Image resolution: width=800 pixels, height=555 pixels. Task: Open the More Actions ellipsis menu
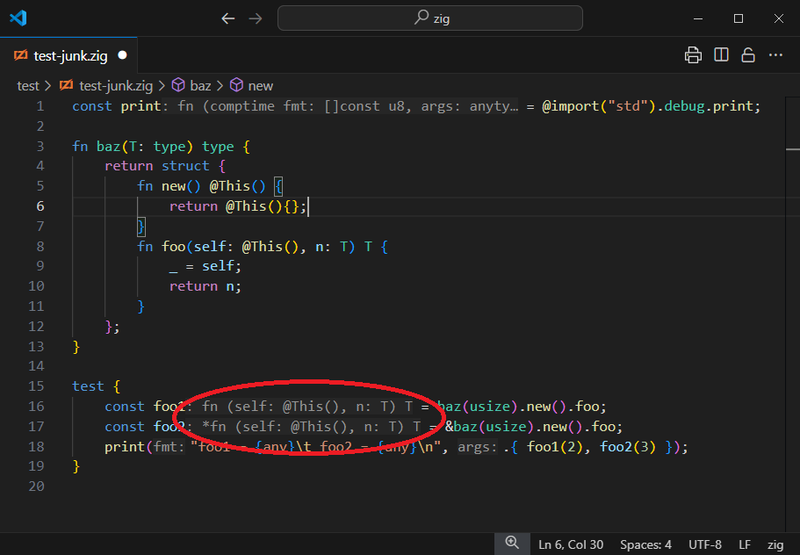click(775, 56)
